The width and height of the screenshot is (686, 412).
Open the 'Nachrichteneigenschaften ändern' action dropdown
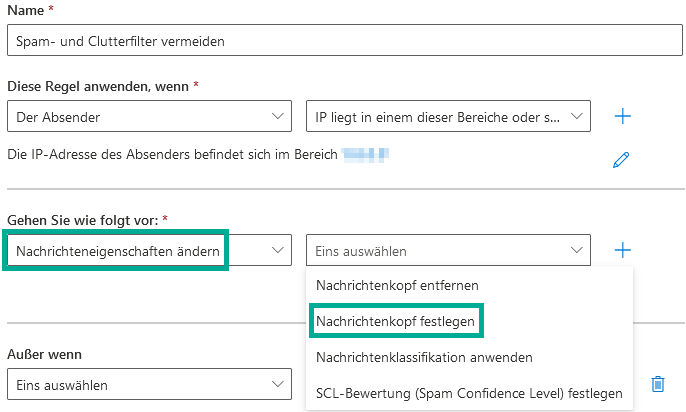[149, 251]
